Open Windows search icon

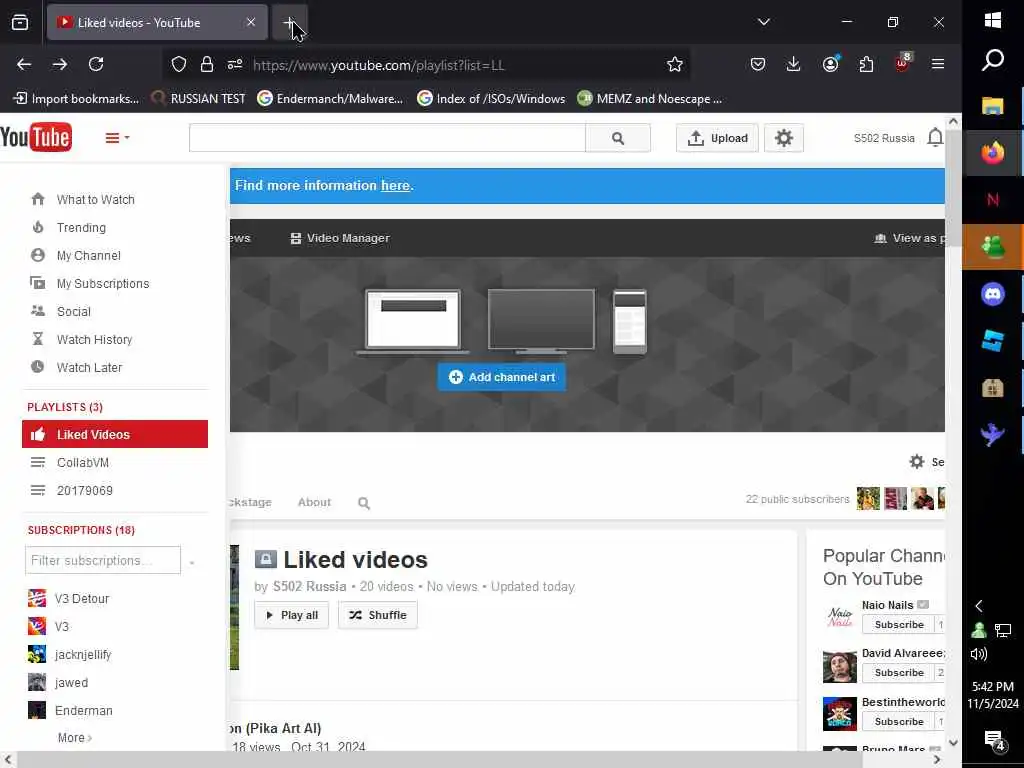(x=993, y=60)
